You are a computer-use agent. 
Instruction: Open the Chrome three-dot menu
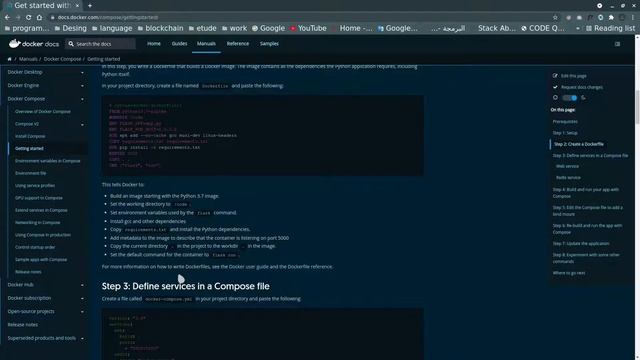click(633, 18)
